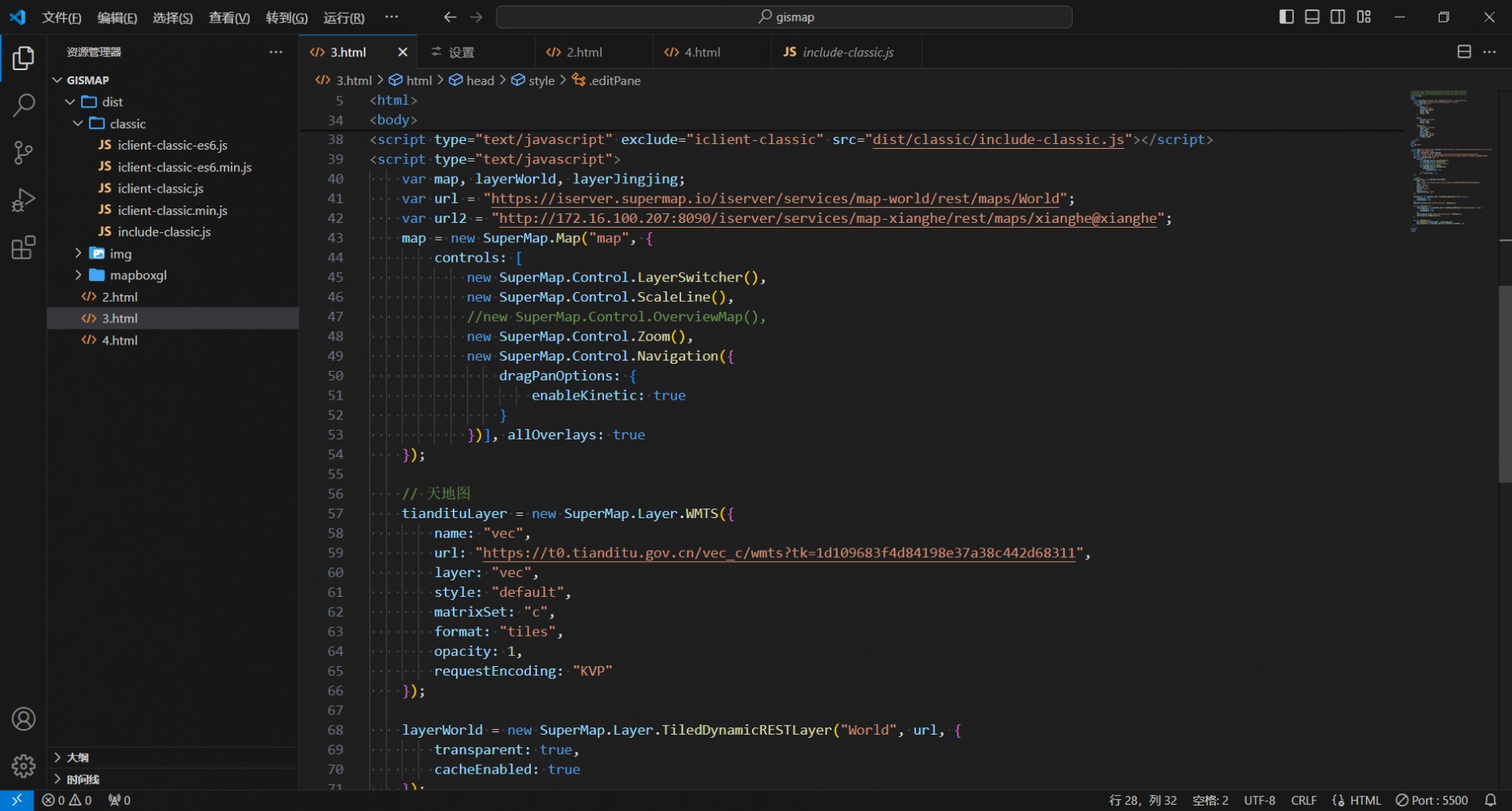Open the Explorer view in activity bar
The width and height of the screenshot is (1512, 811).
click(23, 58)
